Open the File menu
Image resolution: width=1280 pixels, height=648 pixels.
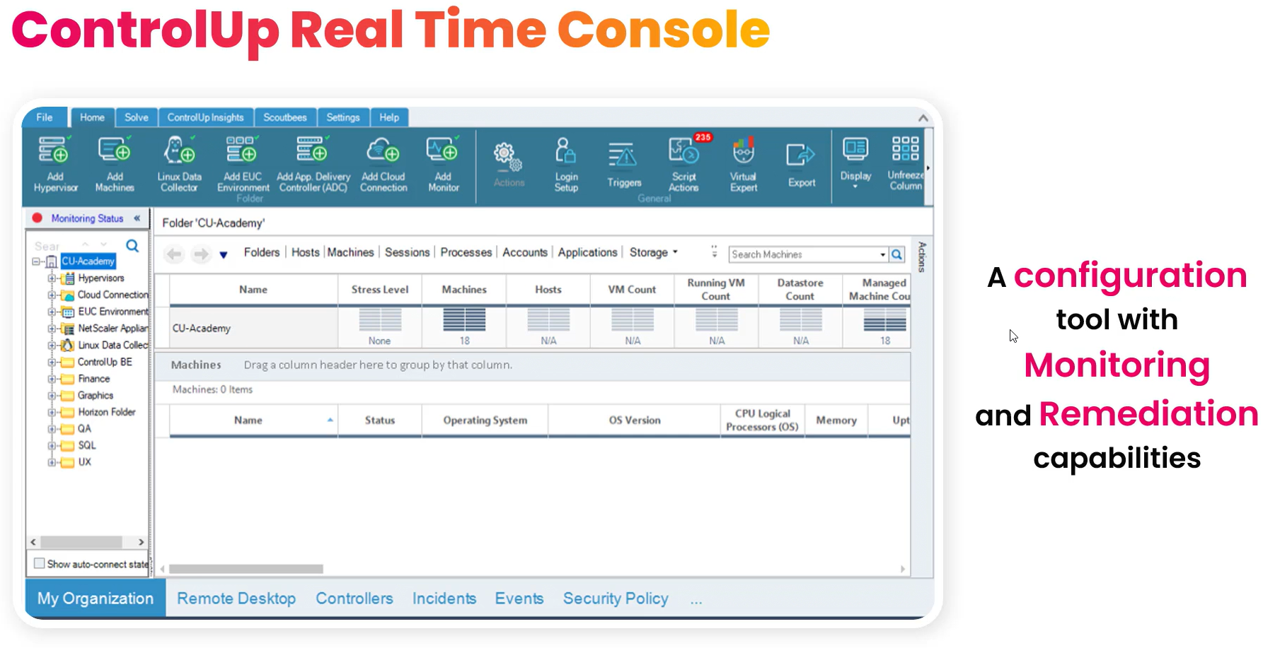coord(45,117)
